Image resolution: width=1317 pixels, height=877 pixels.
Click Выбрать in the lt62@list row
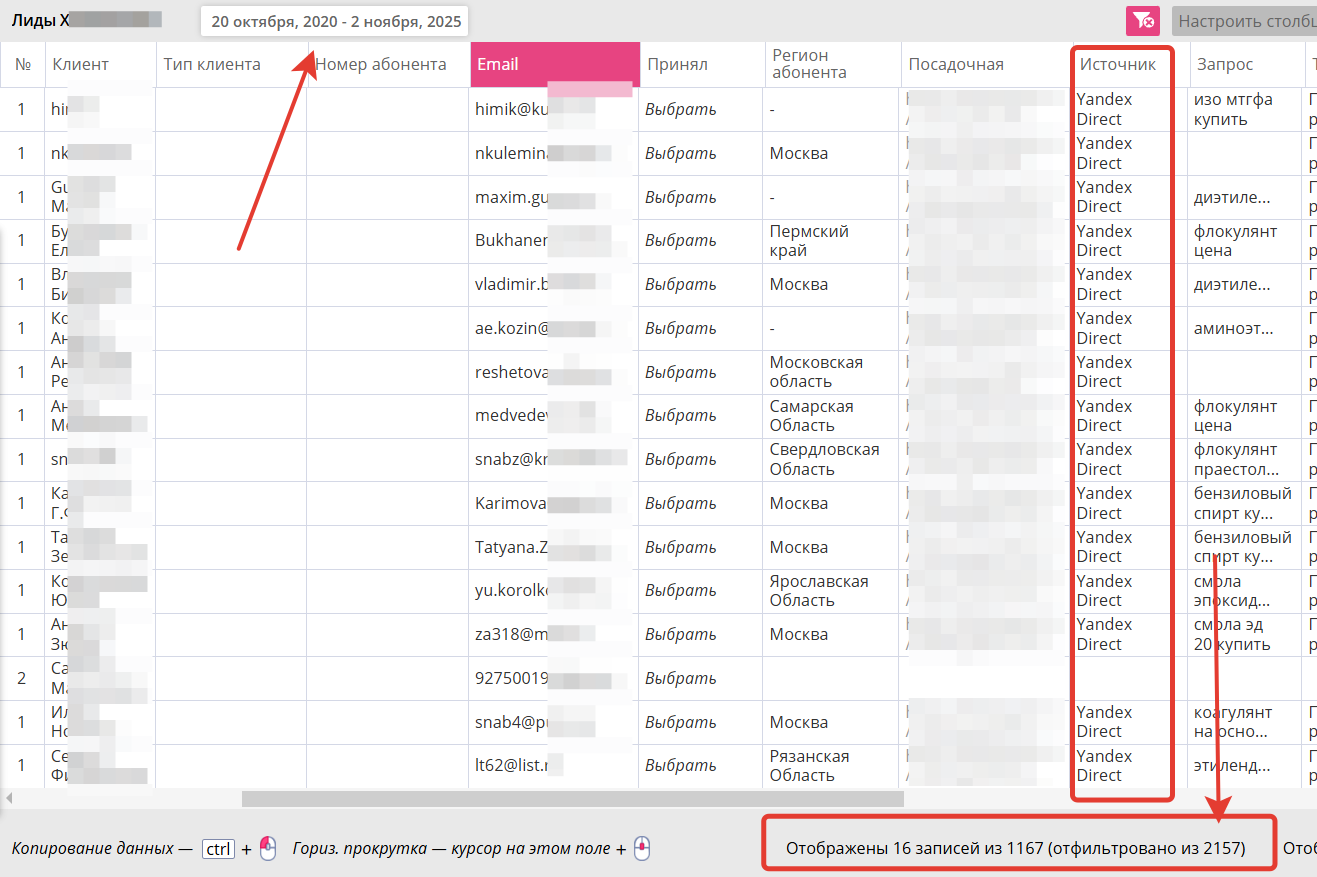pyautogui.click(x=680, y=766)
